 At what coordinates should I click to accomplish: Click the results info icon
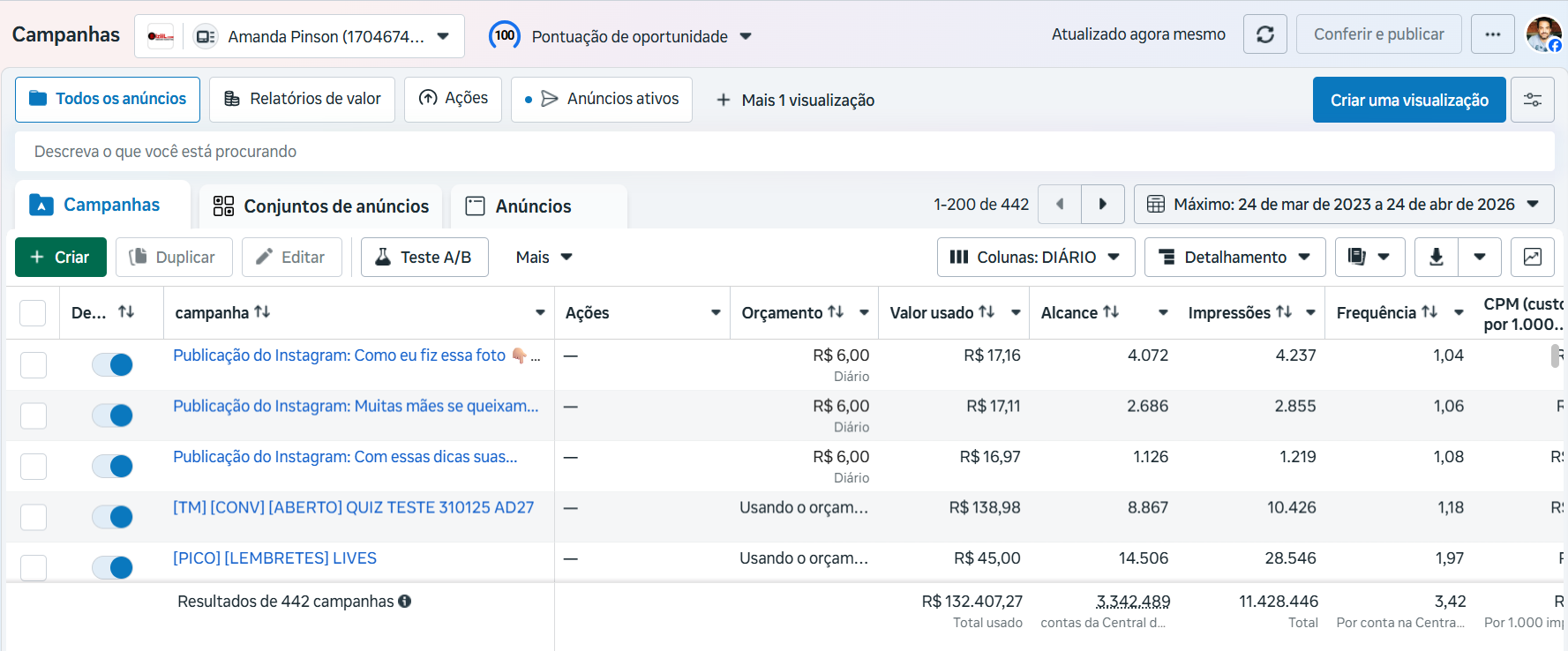pyautogui.click(x=405, y=601)
